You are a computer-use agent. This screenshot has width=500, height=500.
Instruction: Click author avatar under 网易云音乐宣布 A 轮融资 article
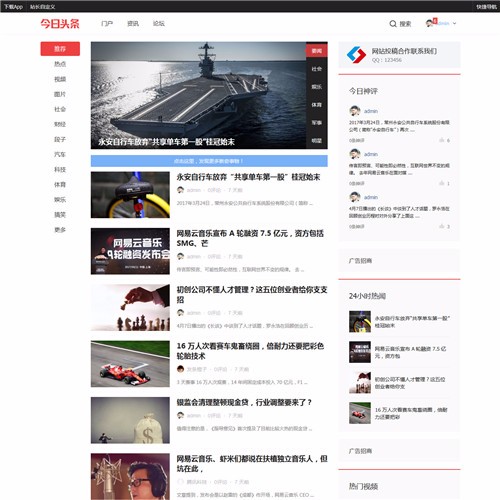point(180,256)
